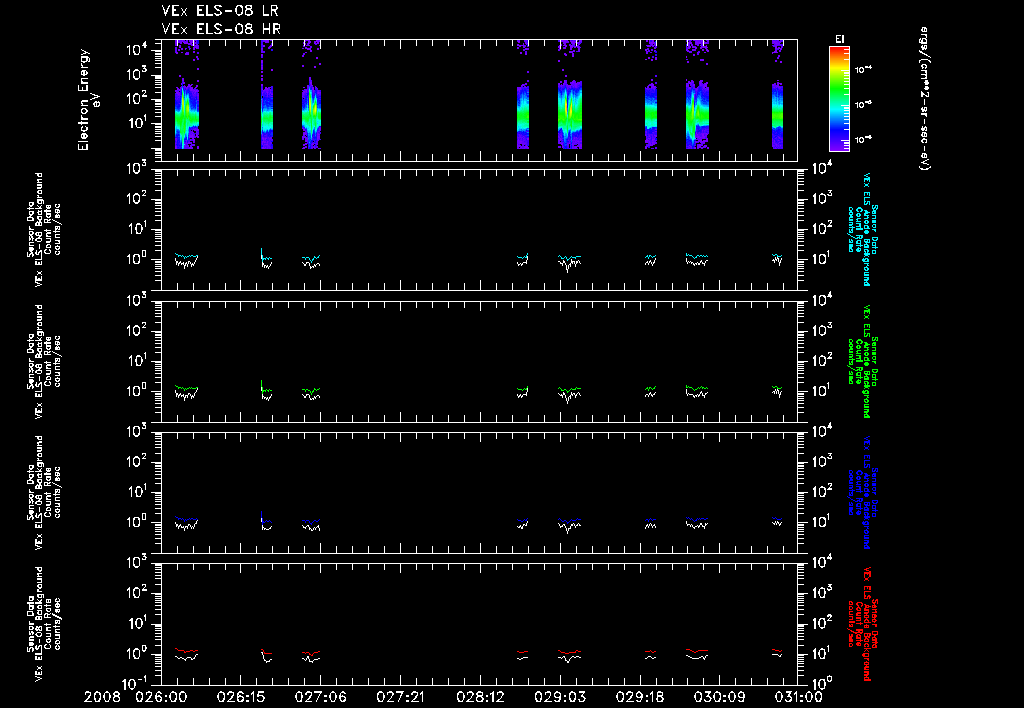Viewport: 1024px width, 708px height.
Task: Click the '031:00' time axis label
Action: 797,698
